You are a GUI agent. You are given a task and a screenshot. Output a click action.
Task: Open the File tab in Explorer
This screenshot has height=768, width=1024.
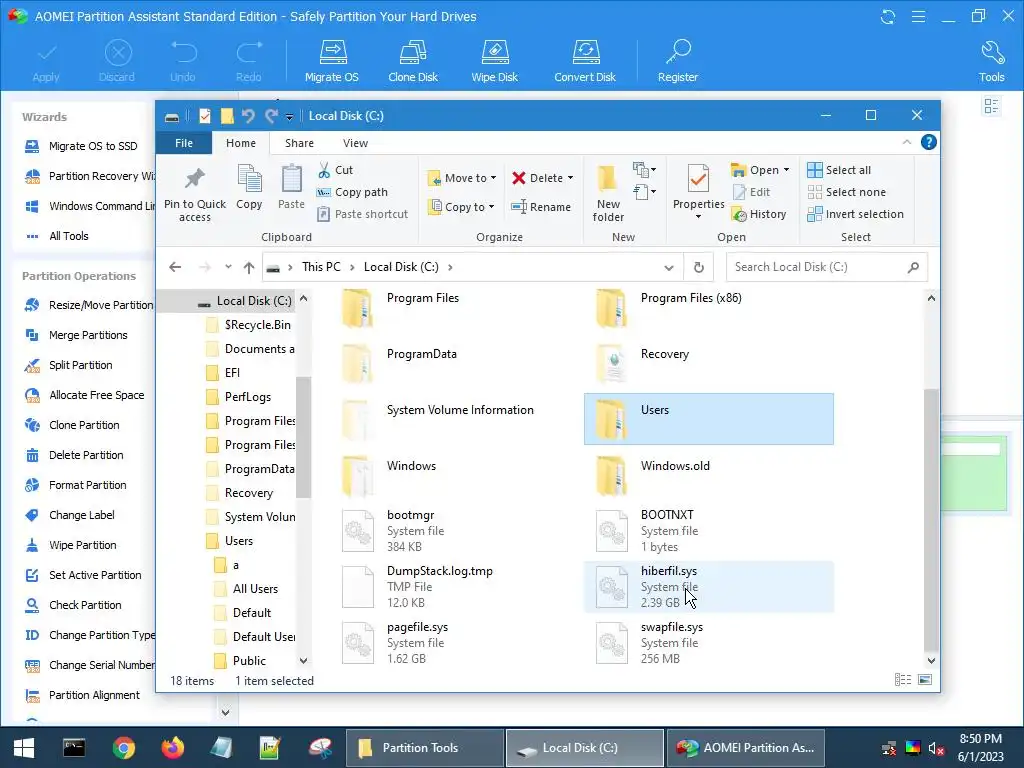[184, 143]
